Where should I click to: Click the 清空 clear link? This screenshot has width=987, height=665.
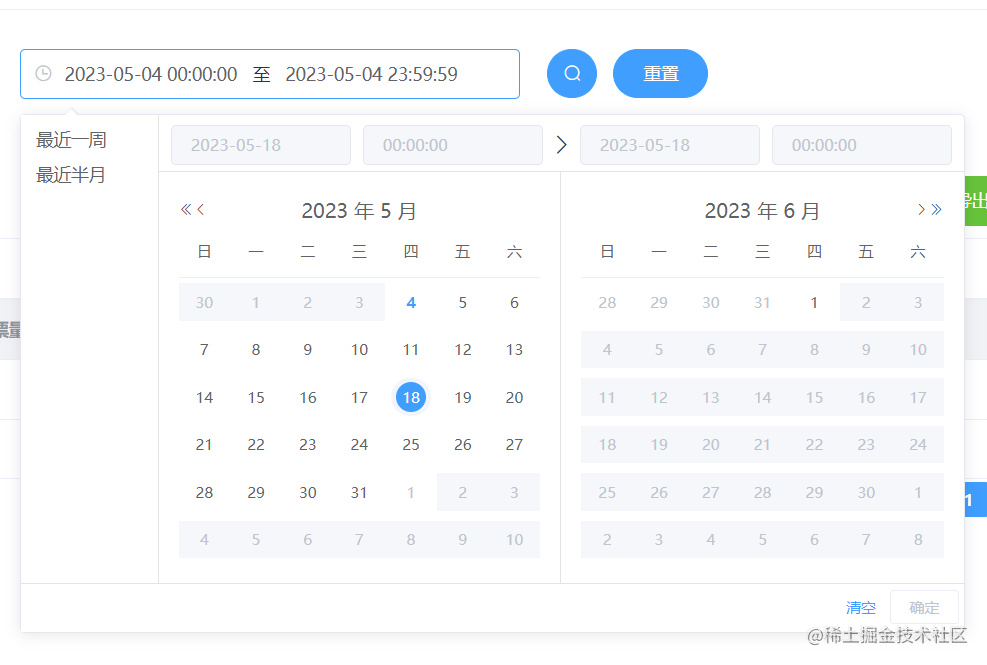[x=861, y=608]
